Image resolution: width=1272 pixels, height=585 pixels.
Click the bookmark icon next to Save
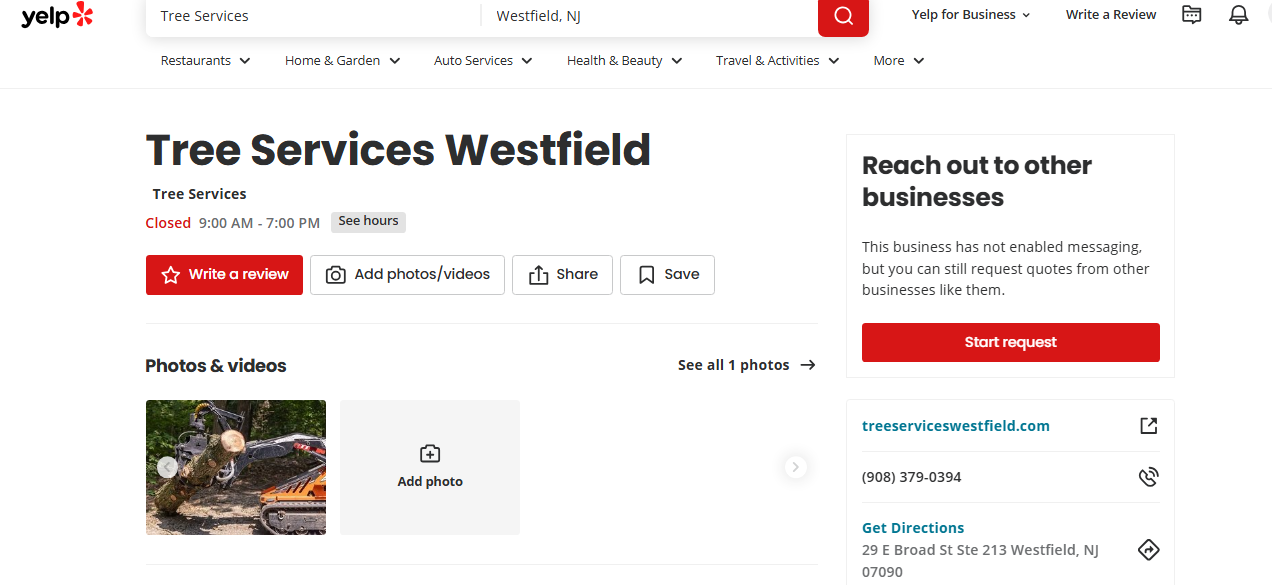647,275
